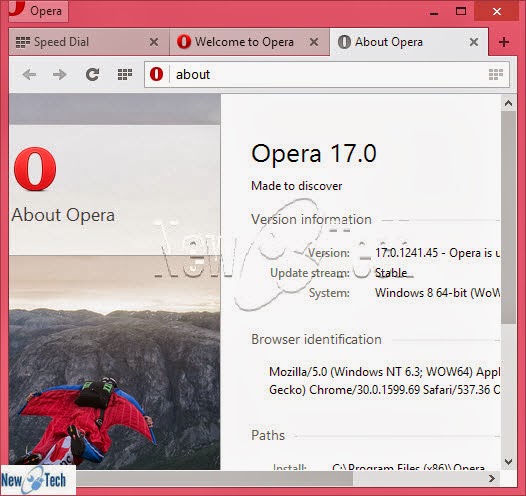Click the Made to discover text
Screen dimensions: 526x496
tap(297, 186)
